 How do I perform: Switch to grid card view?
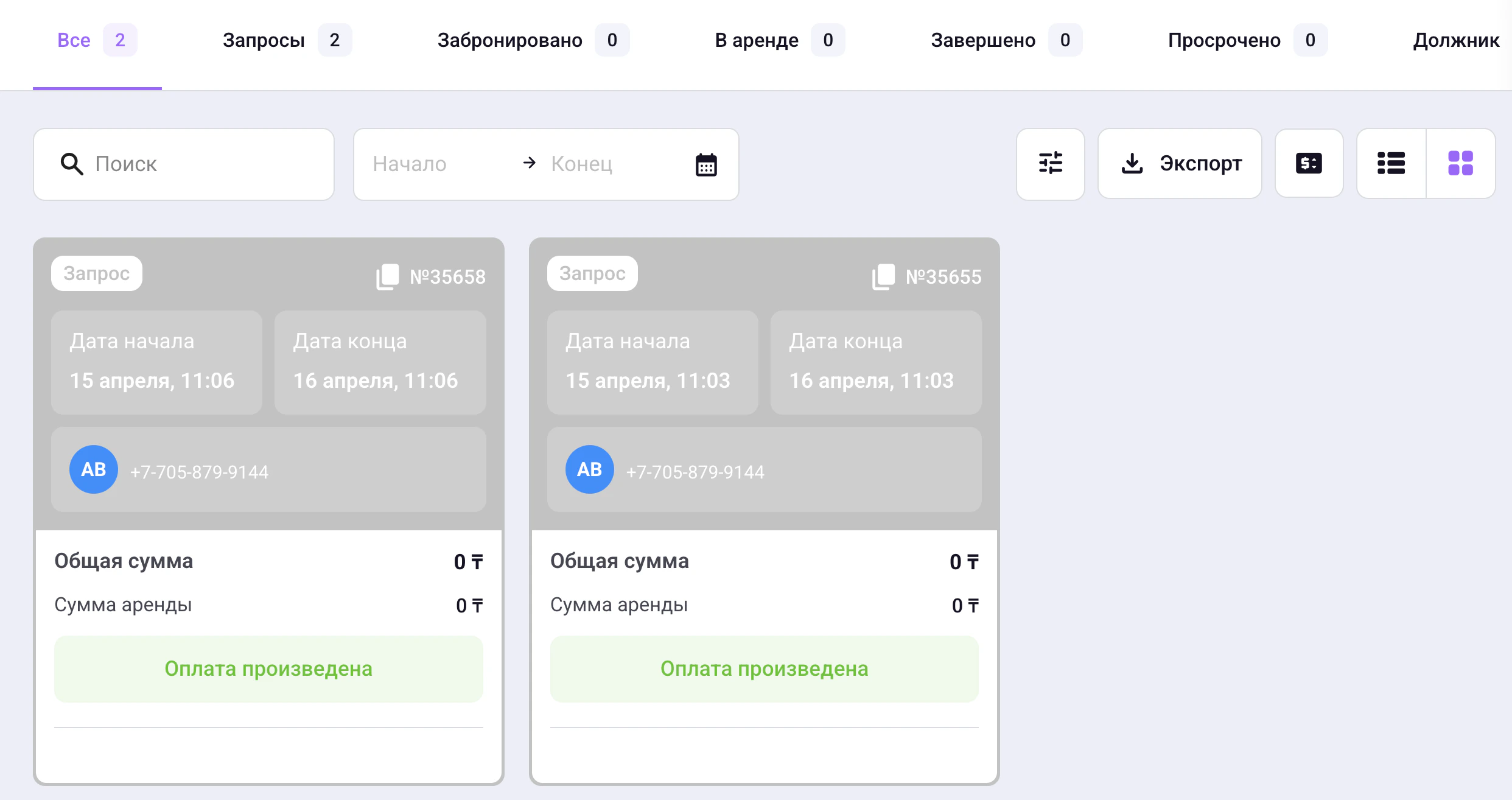click(1460, 163)
